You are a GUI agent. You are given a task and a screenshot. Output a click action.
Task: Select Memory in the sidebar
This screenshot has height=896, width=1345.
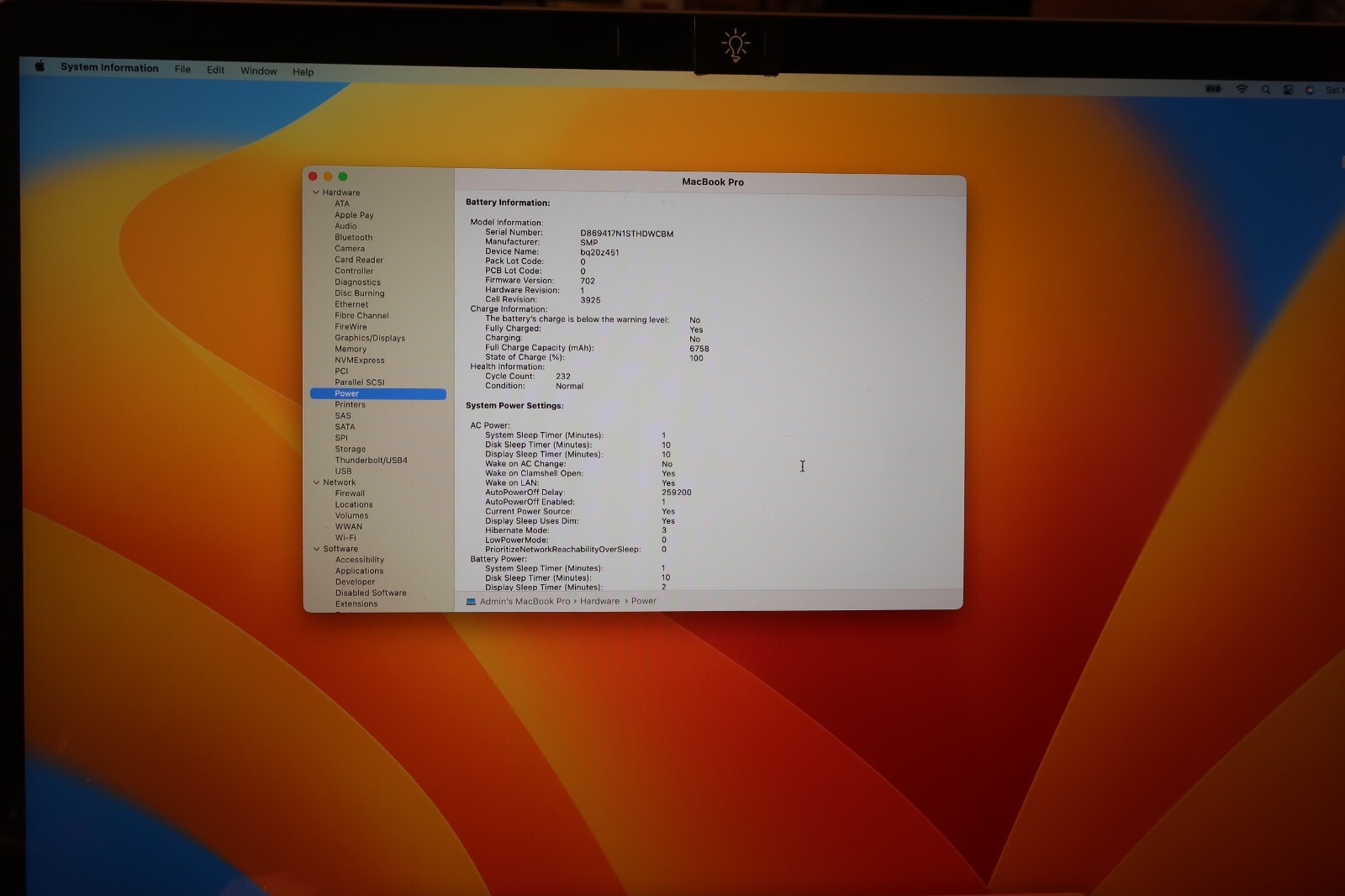[351, 349]
